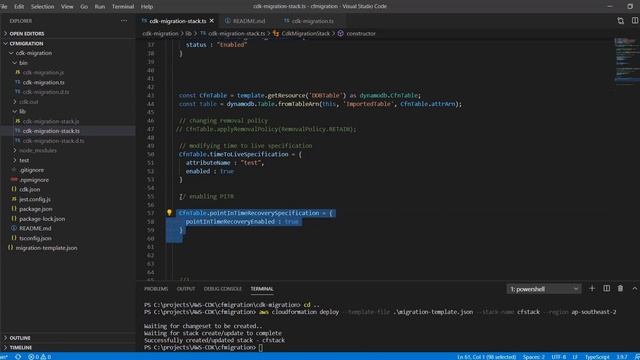
Task: Open the Selection menu
Action: [x=42, y=7]
